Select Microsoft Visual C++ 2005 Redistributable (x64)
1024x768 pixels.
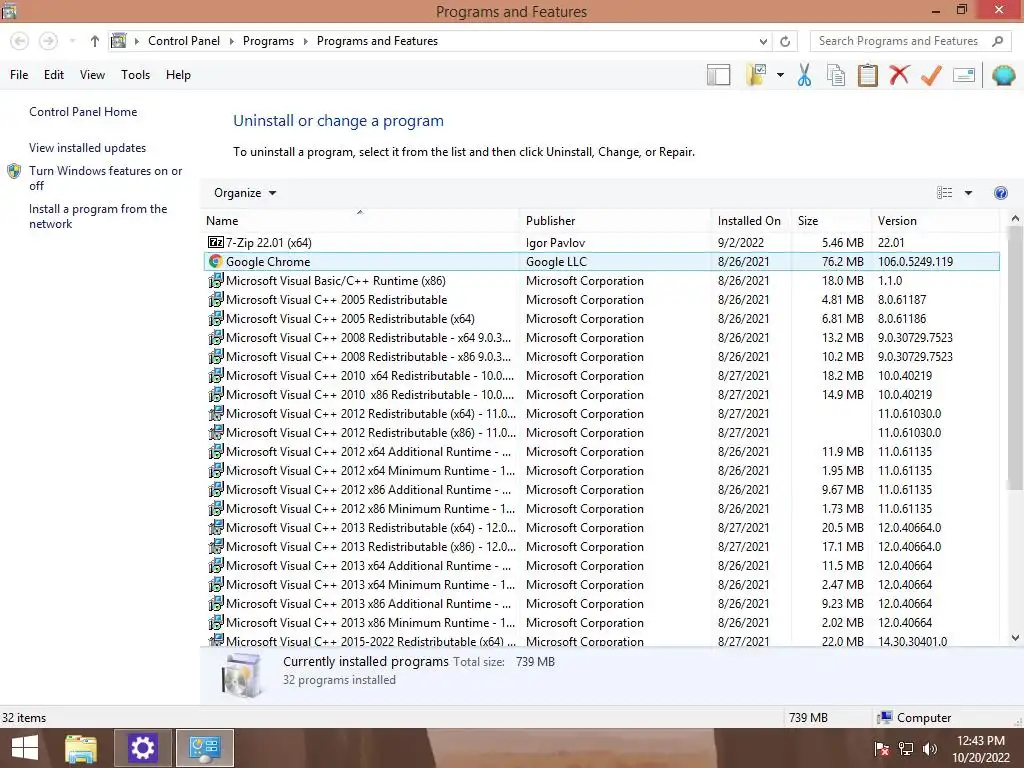(601, 319)
